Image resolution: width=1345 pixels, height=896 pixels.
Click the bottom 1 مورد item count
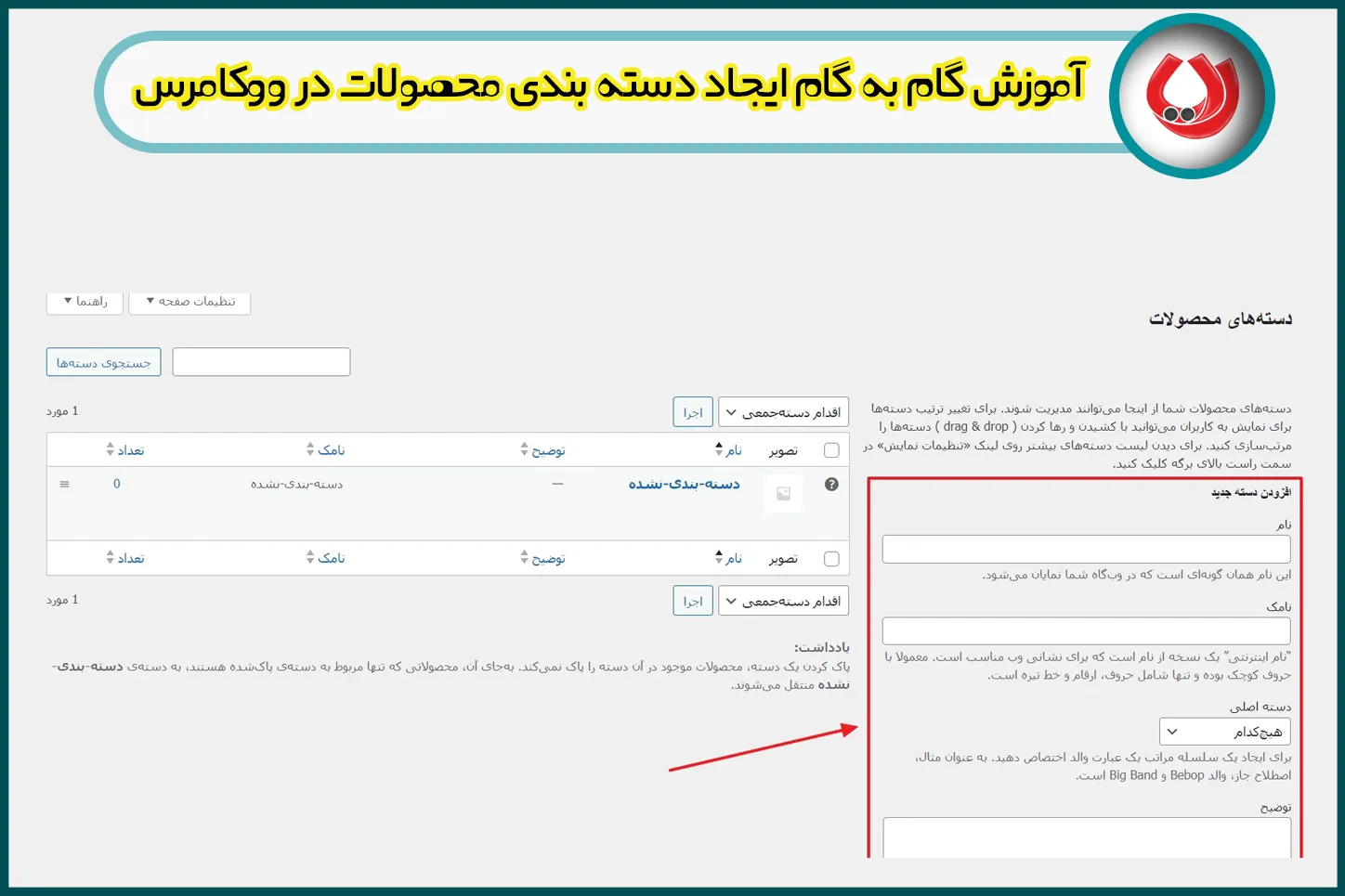[62, 600]
